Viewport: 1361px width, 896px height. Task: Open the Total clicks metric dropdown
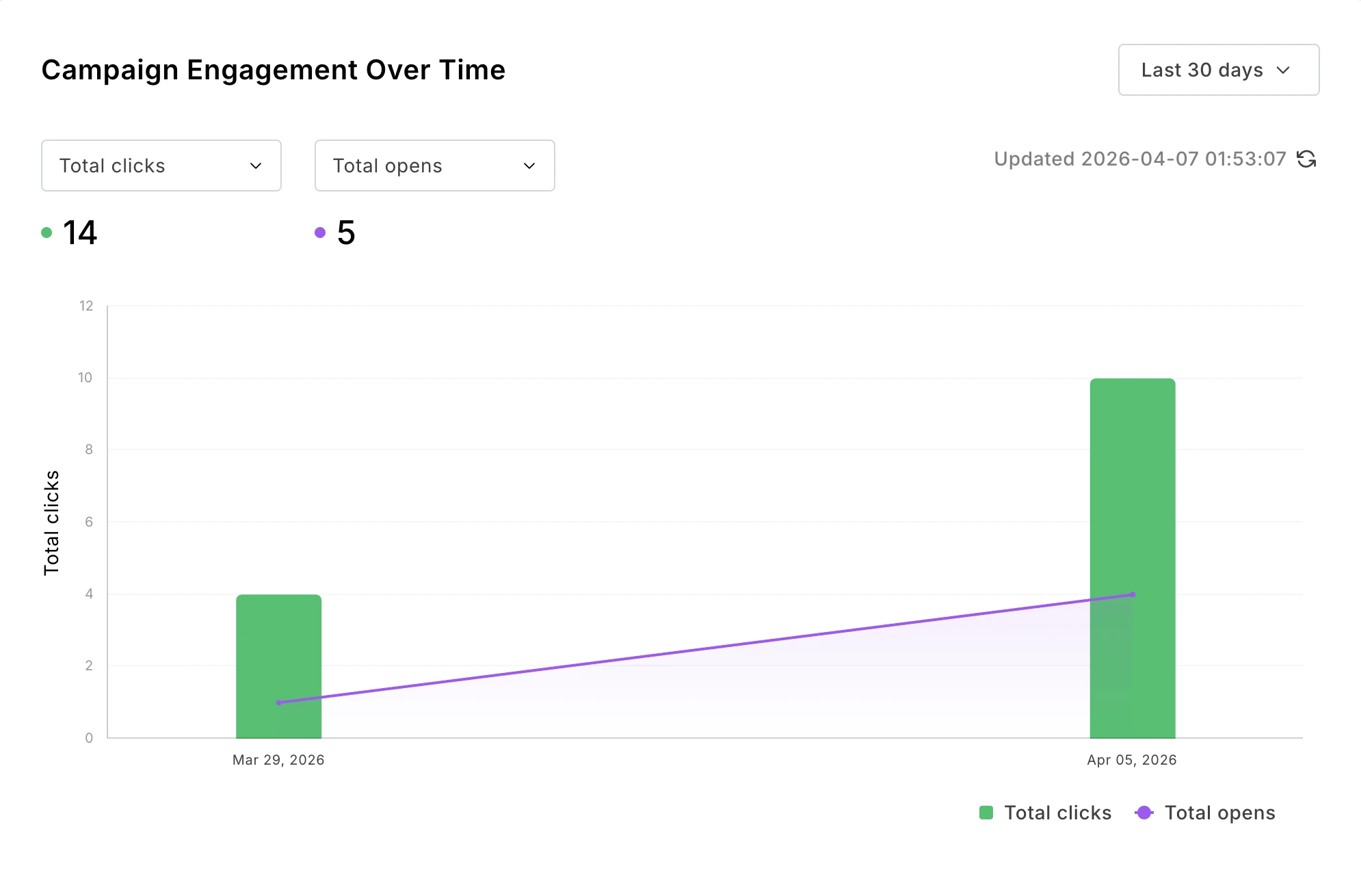[x=161, y=165]
